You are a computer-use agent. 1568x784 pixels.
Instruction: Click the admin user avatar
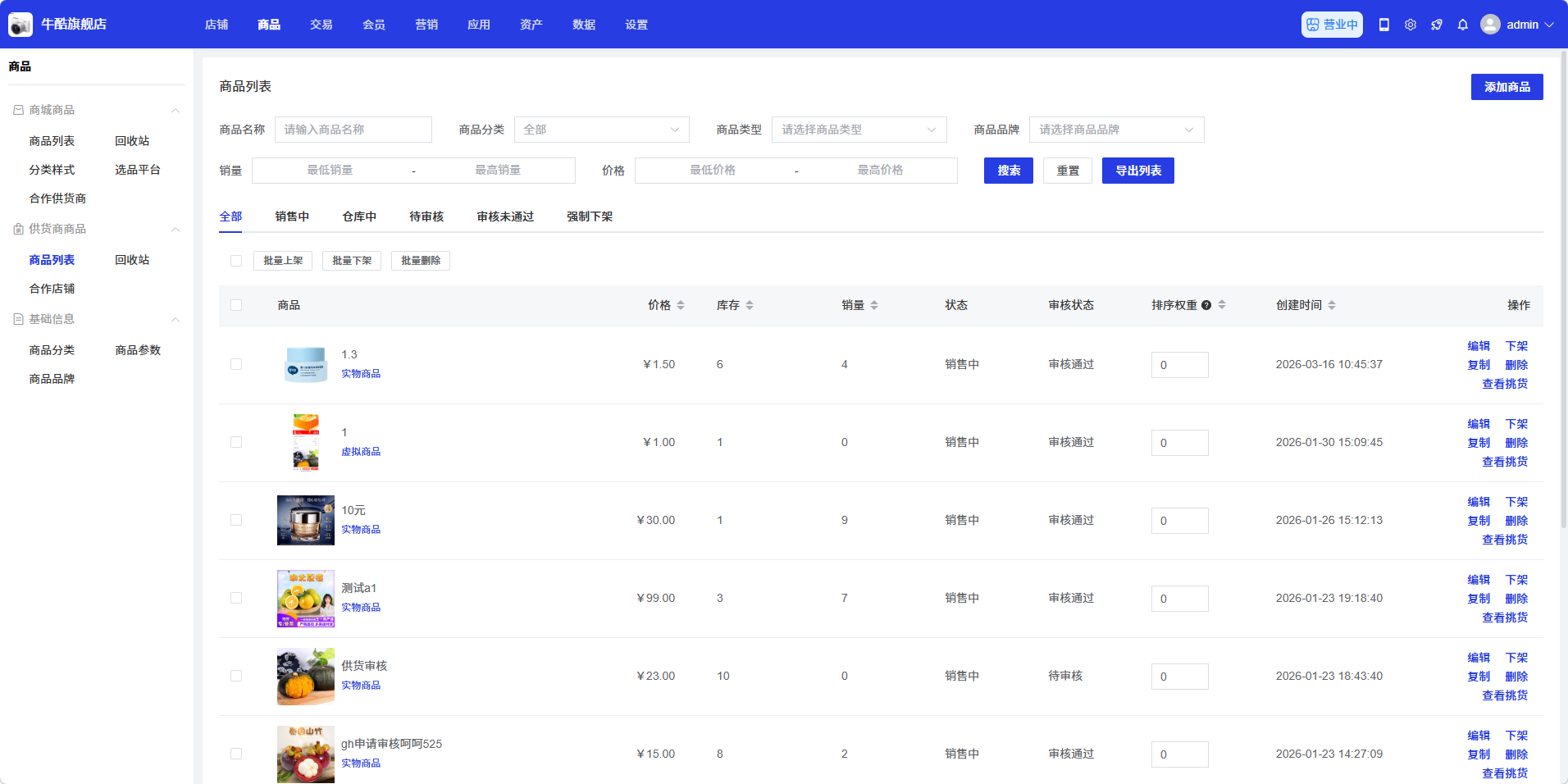point(1490,25)
